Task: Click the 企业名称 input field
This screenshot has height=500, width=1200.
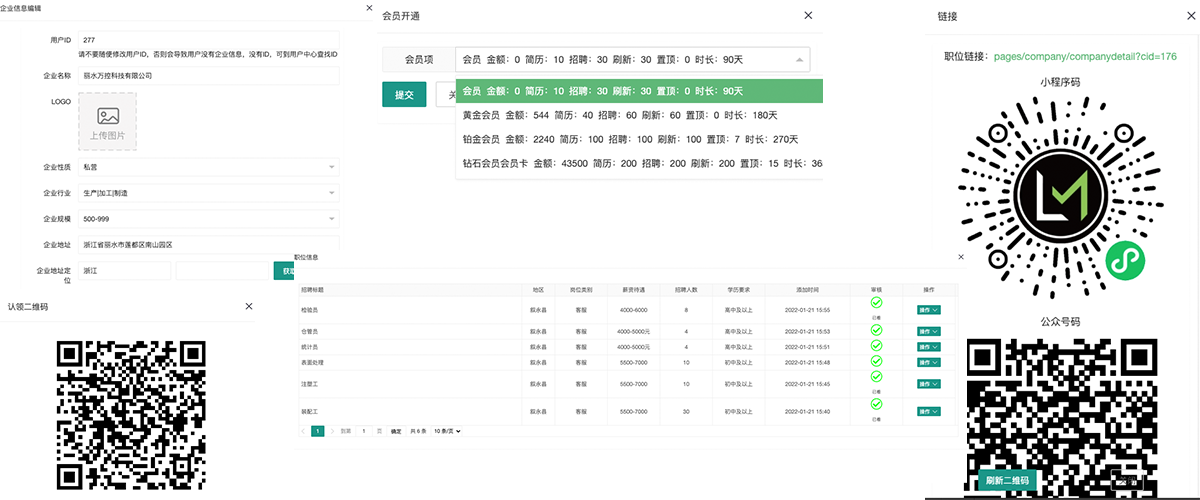Action: click(208, 75)
